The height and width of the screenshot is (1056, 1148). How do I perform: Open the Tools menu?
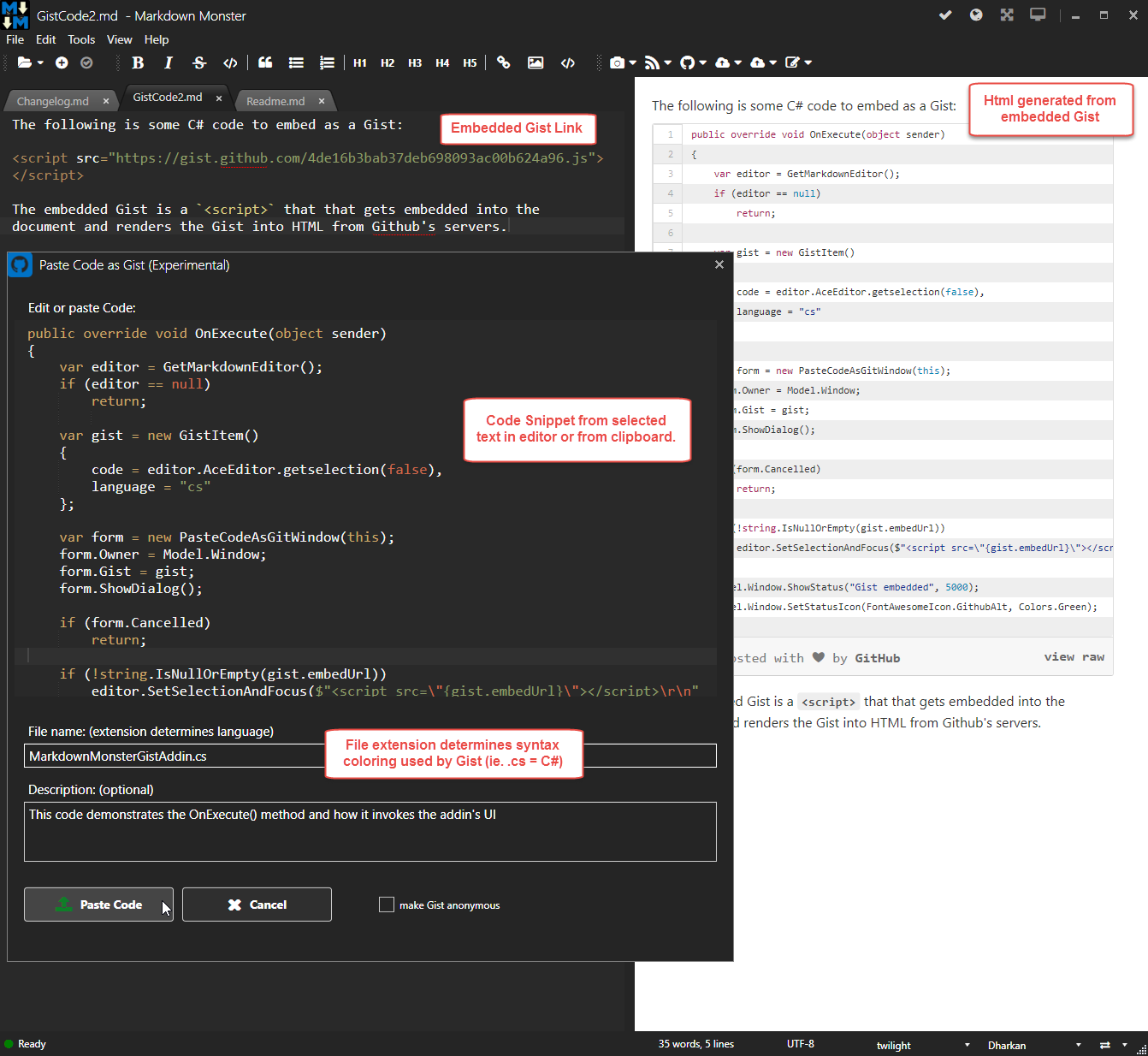[81, 39]
